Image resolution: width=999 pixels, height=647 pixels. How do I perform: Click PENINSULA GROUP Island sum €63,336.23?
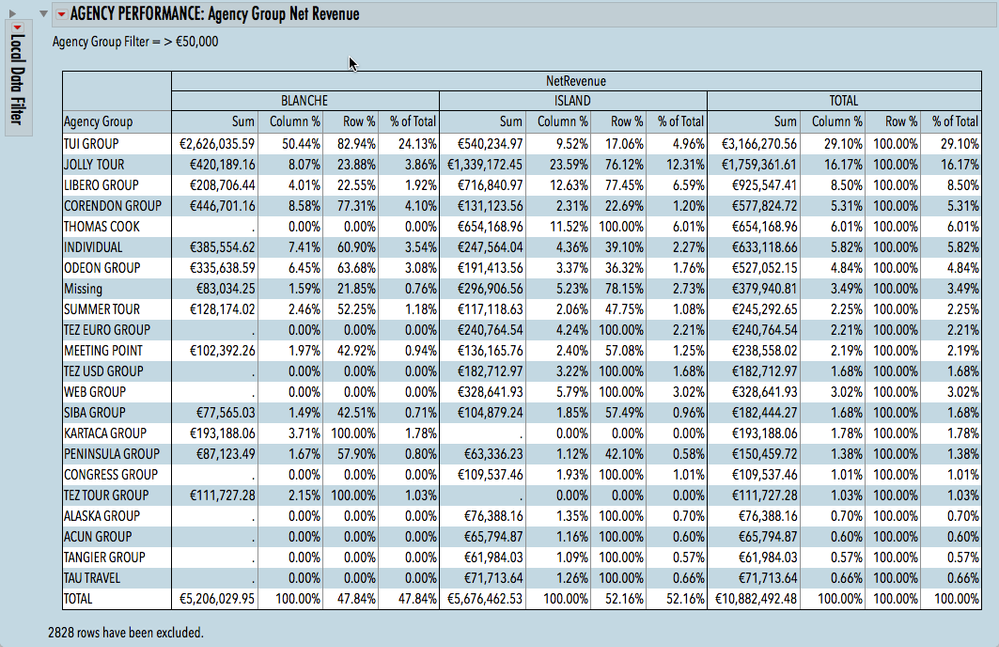point(493,454)
